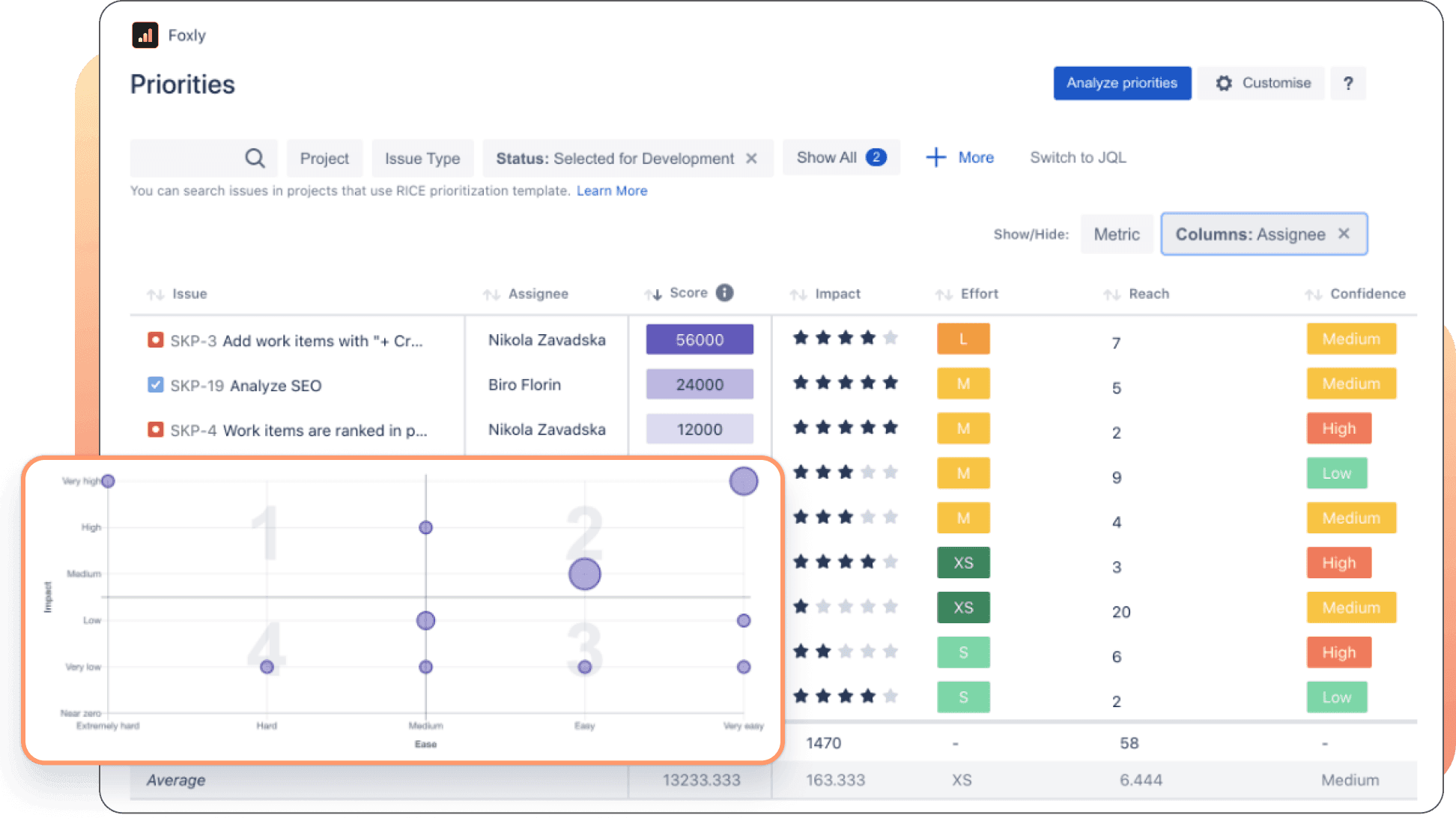Click the Analyze priorities button
Screen dimensions: 1456x821
pyautogui.click(x=1118, y=82)
